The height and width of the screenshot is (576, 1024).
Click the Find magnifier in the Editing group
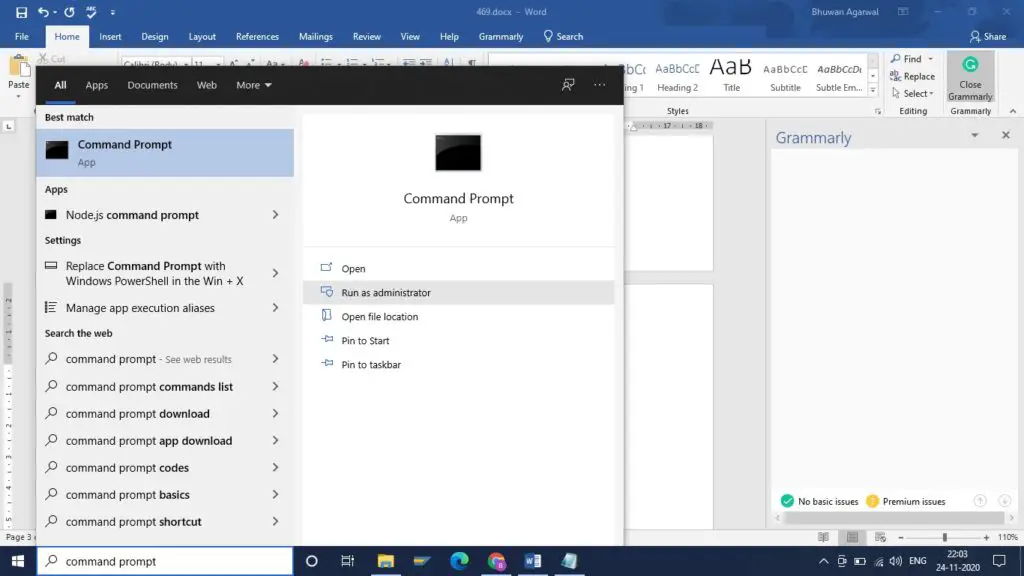tap(896, 59)
